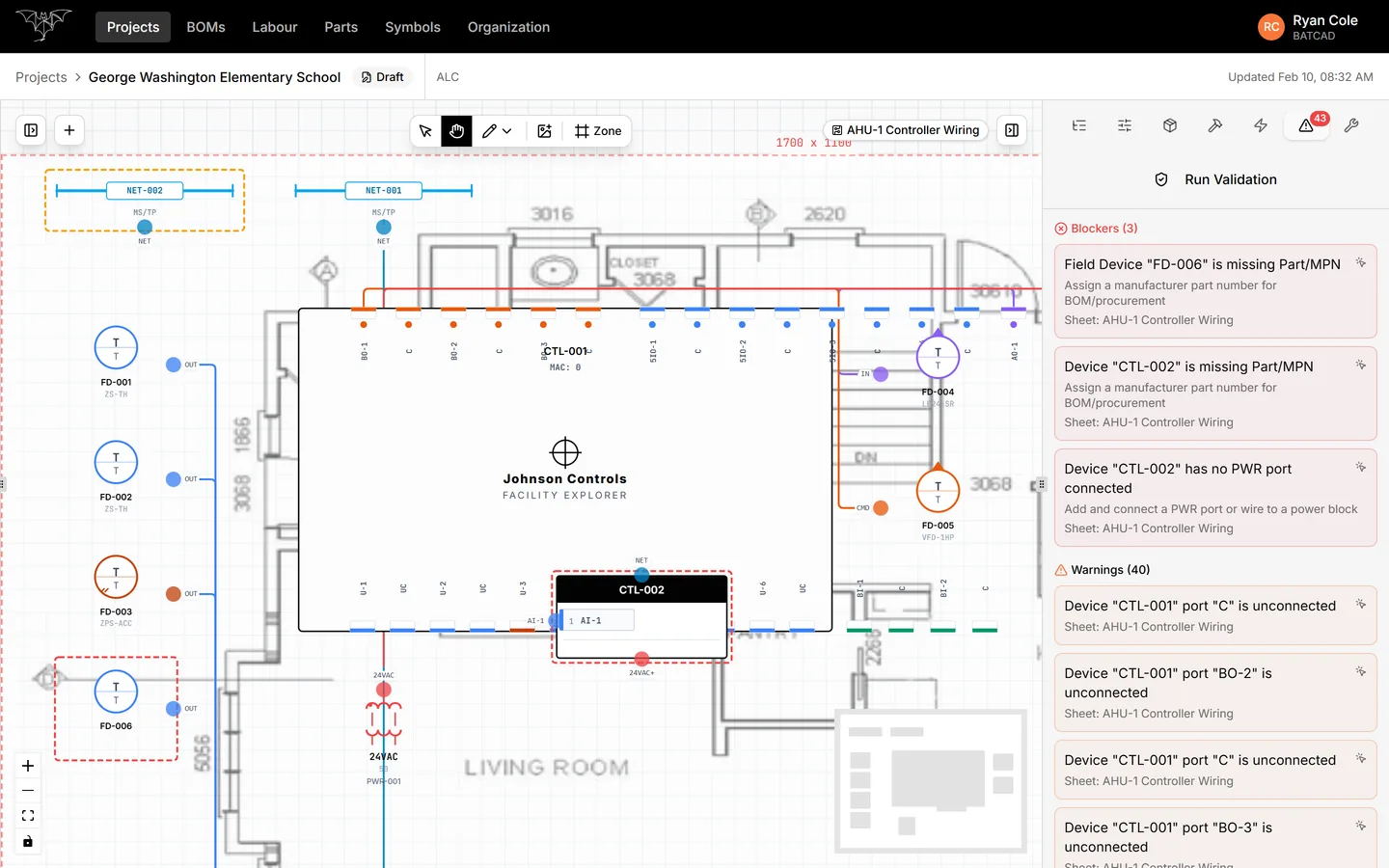Open the sliders settings panel tab
The width and height of the screenshot is (1389, 868).
(1125, 125)
